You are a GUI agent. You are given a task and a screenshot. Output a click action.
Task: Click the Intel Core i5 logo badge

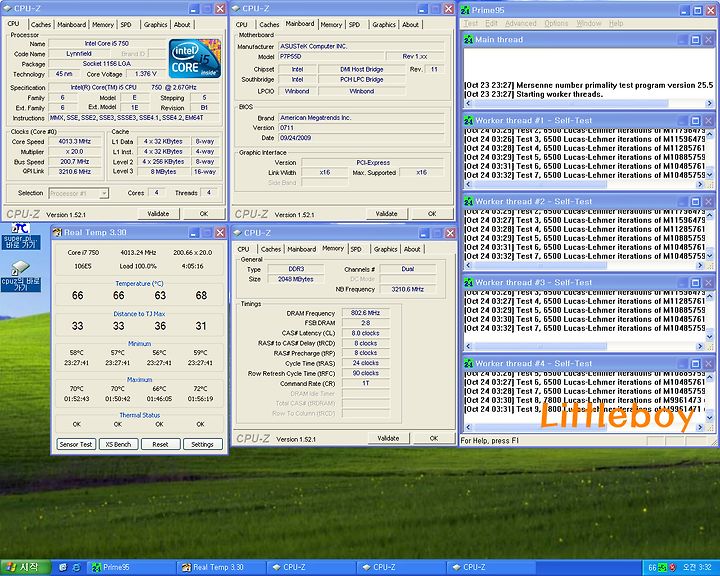[195, 58]
